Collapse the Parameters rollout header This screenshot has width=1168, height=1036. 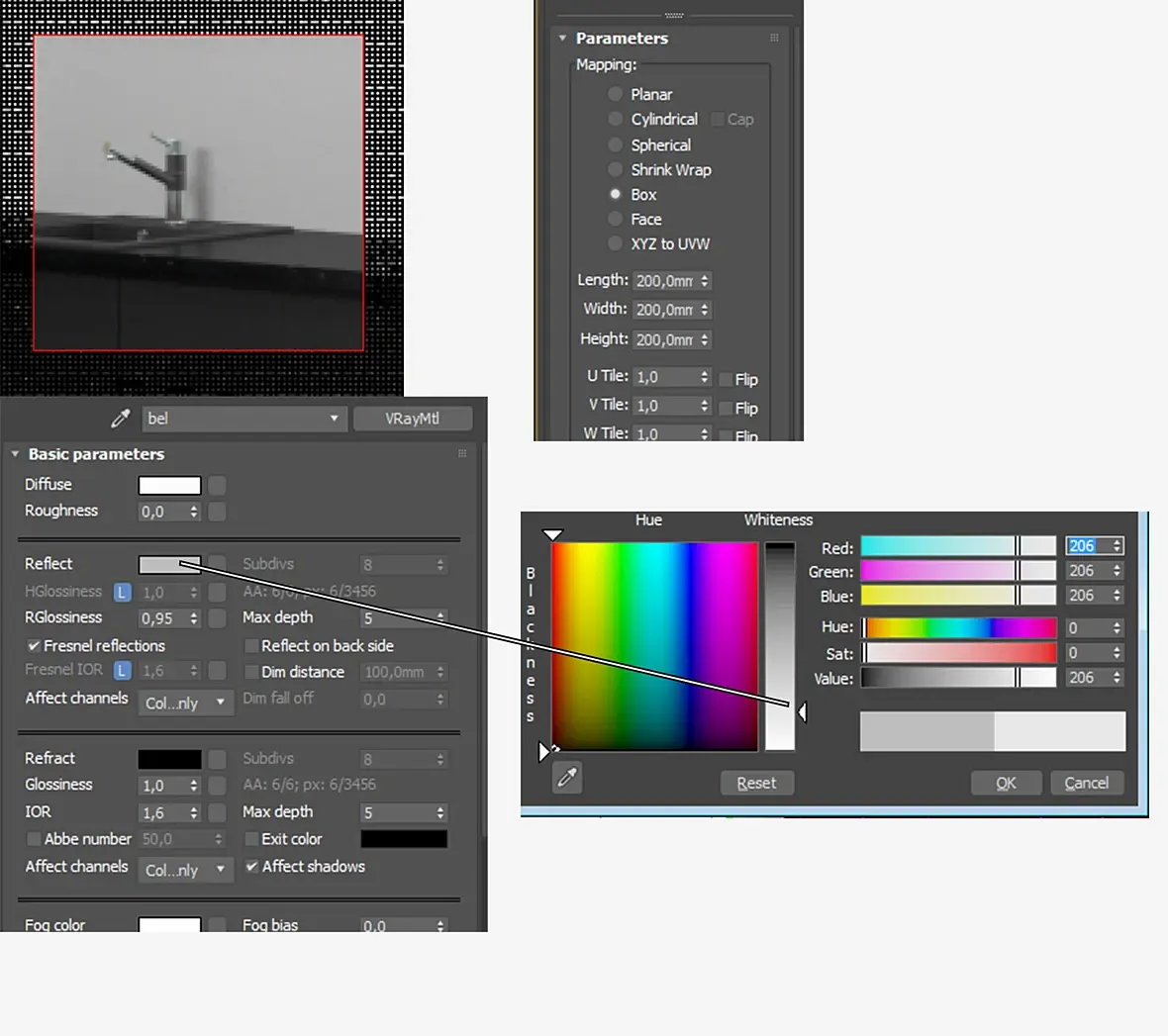(x=562, y=38)
